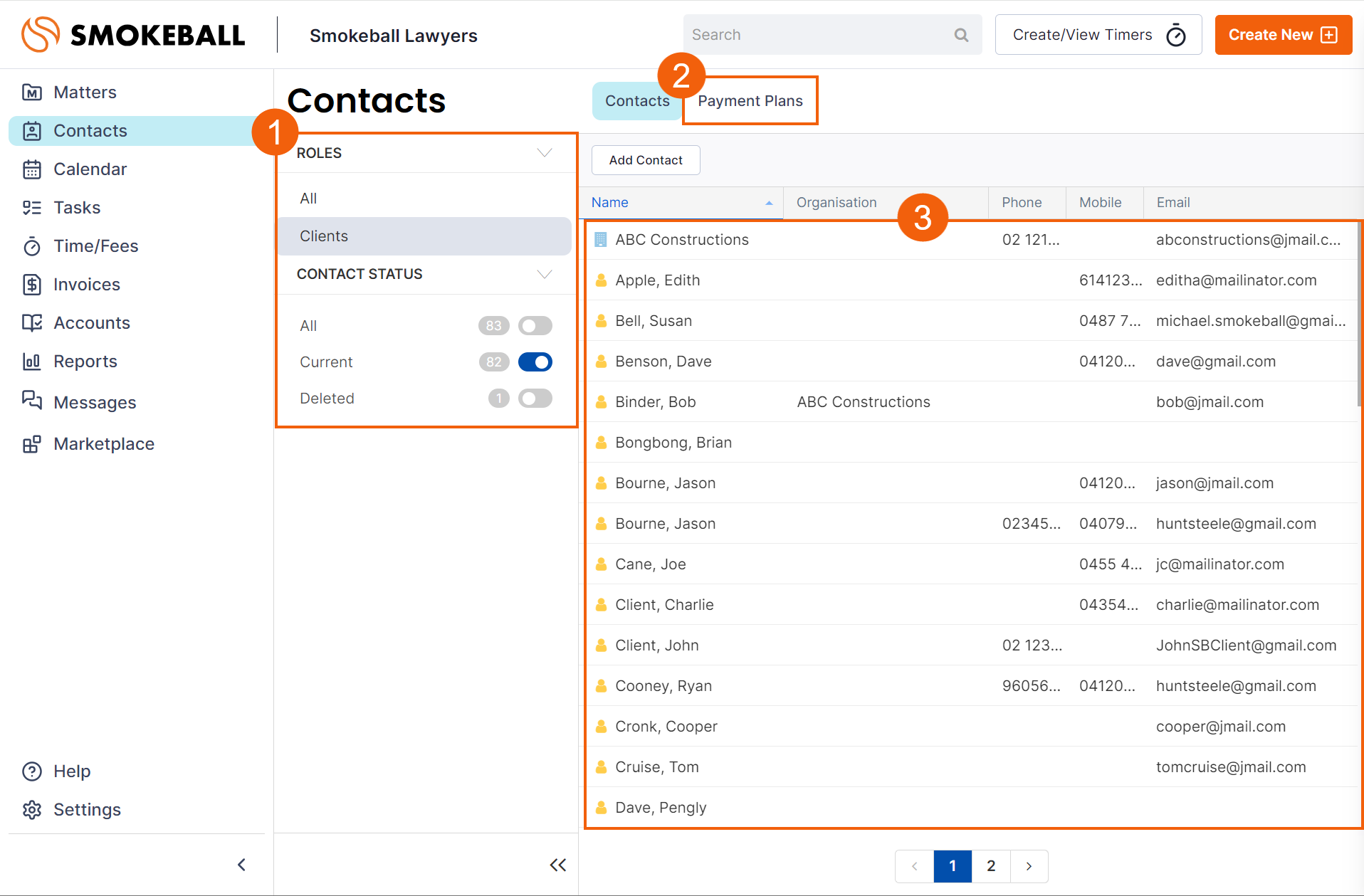Click email JohnSBClient@gmail.com

coord(1246,645)
